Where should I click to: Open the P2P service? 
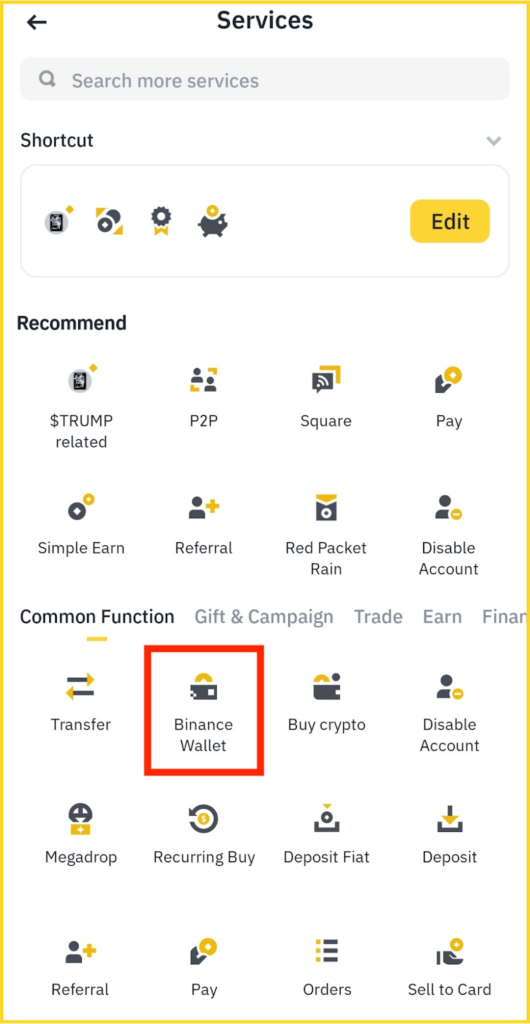tap(204, 397)
